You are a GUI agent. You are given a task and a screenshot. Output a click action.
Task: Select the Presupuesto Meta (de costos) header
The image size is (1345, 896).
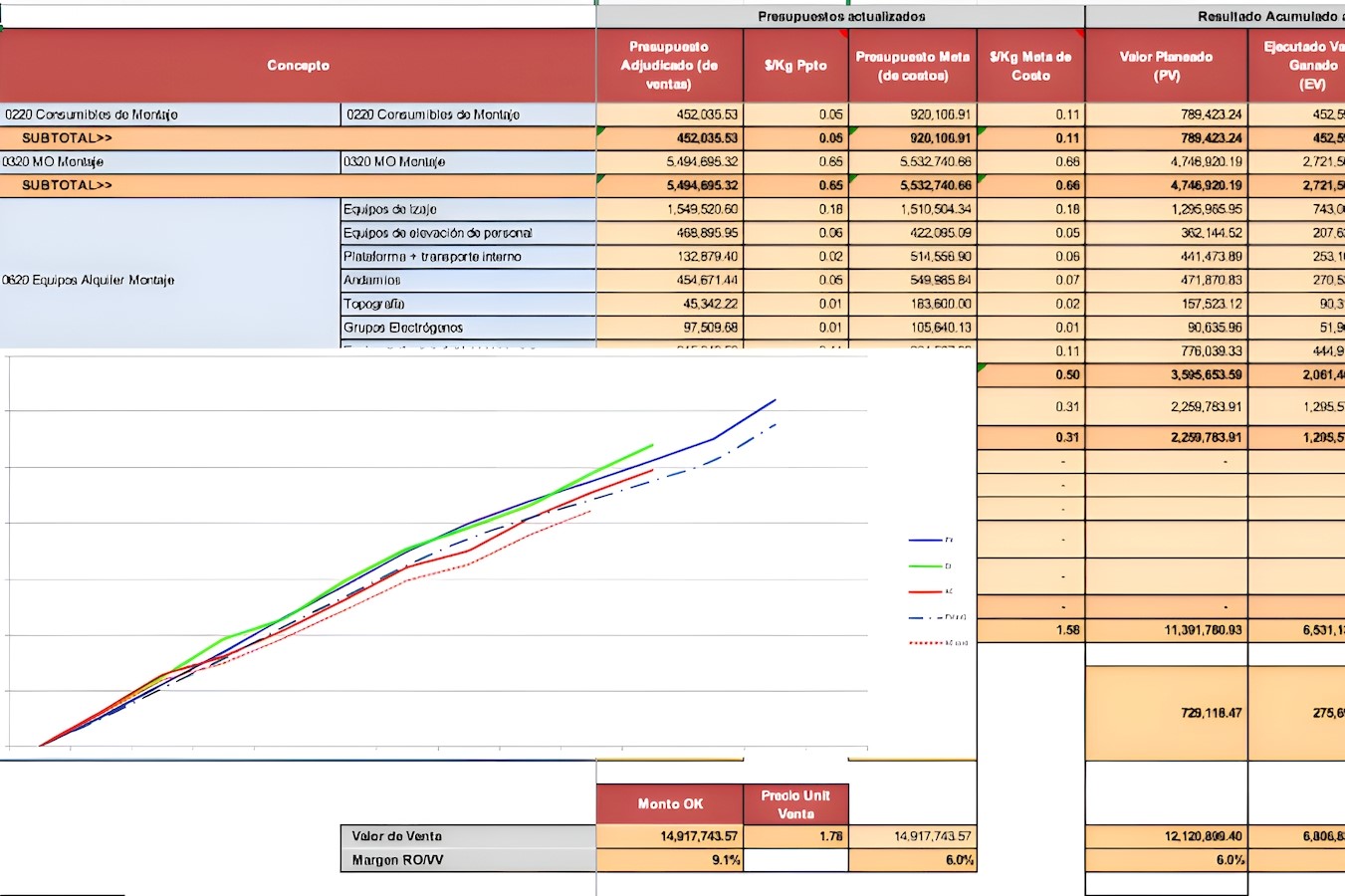click(x=912, y=66)
